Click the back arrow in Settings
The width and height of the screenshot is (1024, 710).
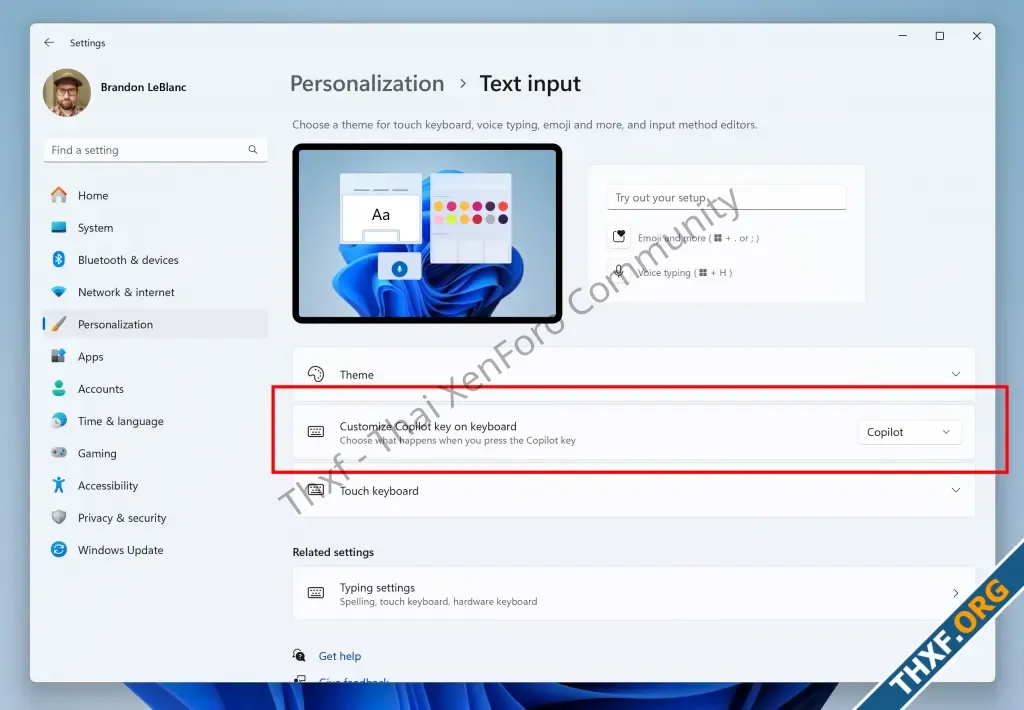49,42
